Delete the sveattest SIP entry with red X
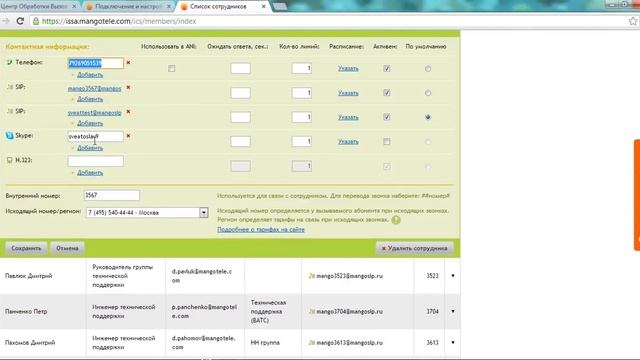Viewport: 640px width, 360px height. tap(128, 111)
